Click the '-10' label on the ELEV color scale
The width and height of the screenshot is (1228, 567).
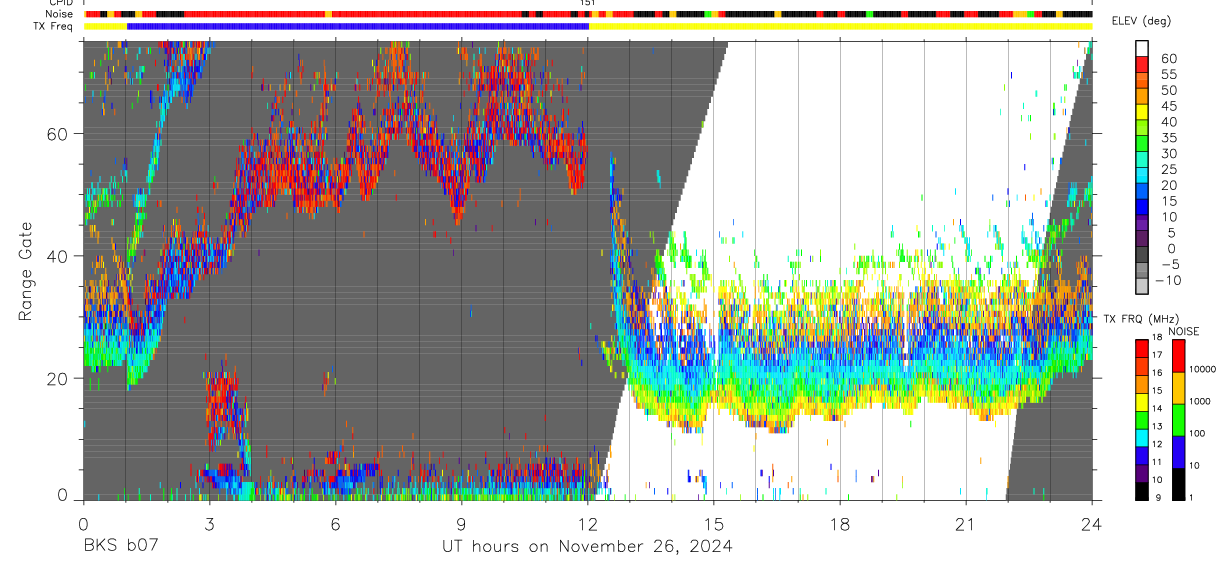click(1168, 280)
